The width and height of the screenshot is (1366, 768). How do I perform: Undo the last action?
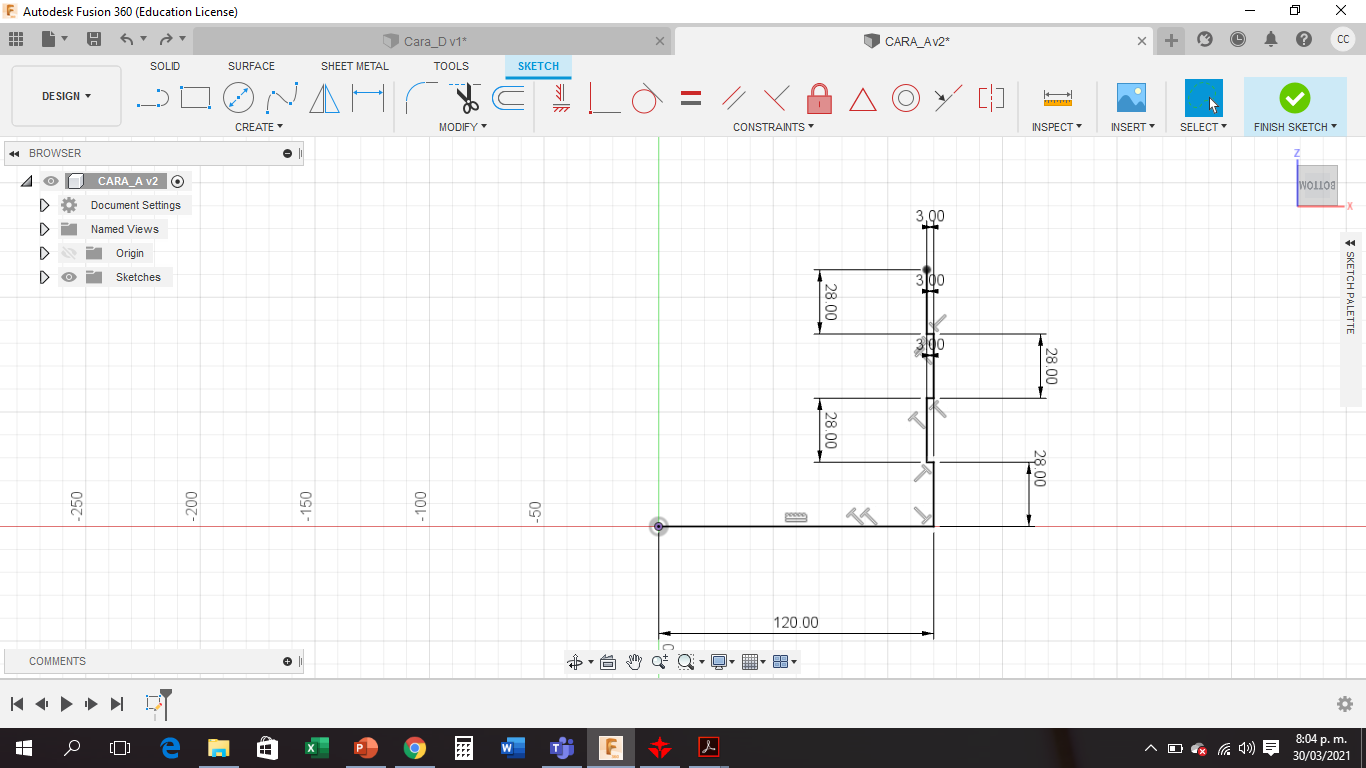pyautogui.click(x=127, y=39)
